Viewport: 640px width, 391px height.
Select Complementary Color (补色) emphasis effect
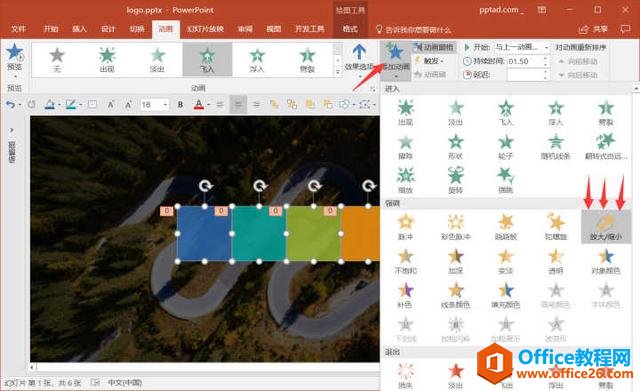click(405, 295)
